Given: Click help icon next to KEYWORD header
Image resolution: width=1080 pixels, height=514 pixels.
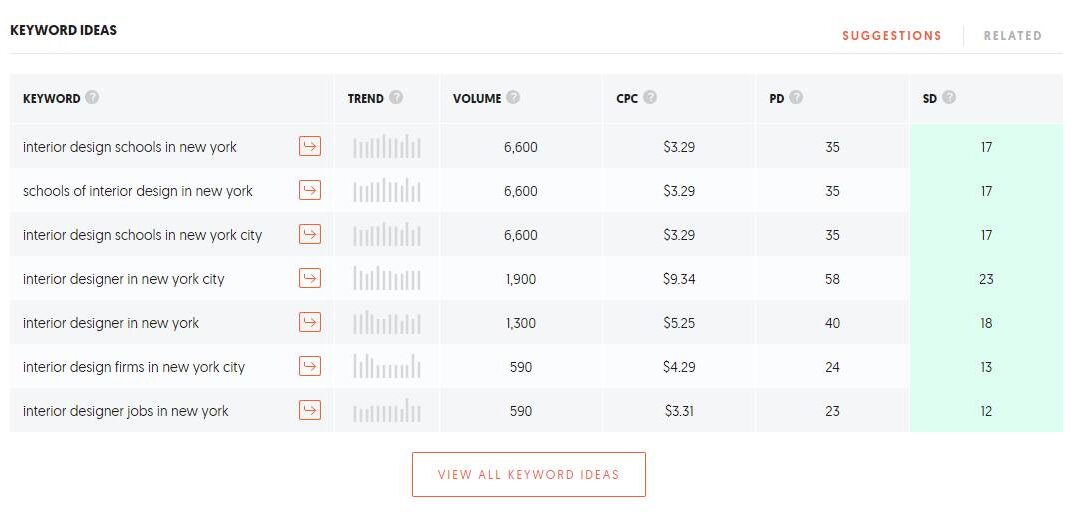Looking at the screenshot, I should point(92,98).
